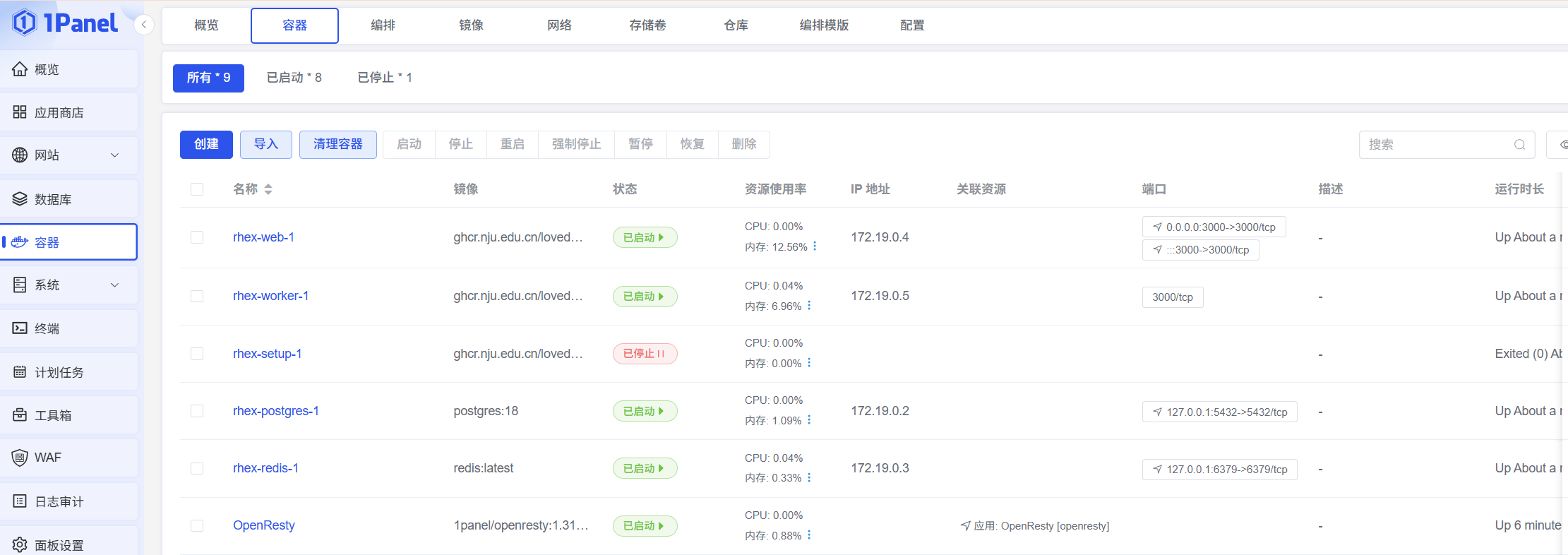Viewport: 1568px width, 555px height.
Task: Click the 系统 sidebar icon
Action: coord(20,285)
